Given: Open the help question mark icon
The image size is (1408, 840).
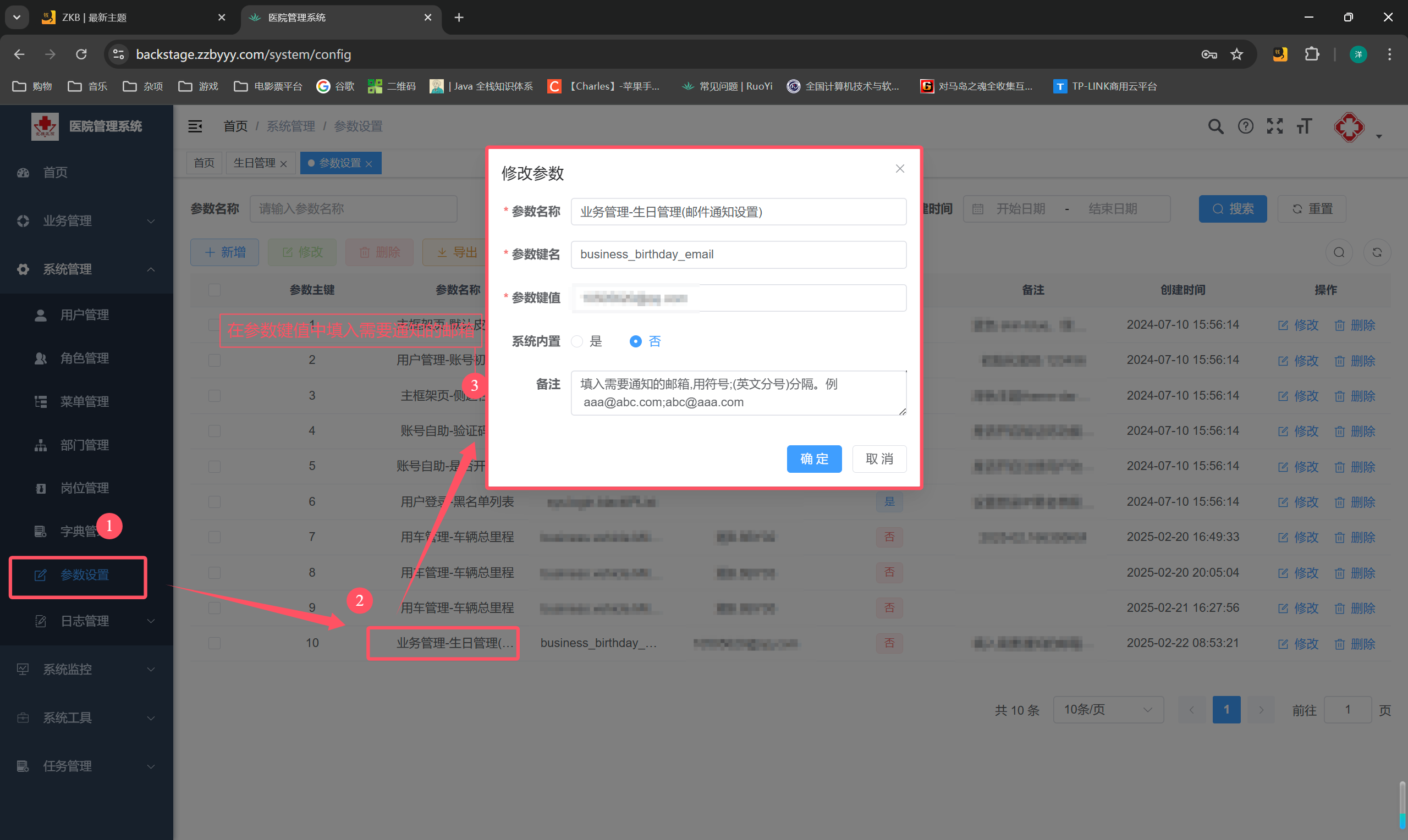Looking at the screenshot, I should click(x=1245, y=126).
